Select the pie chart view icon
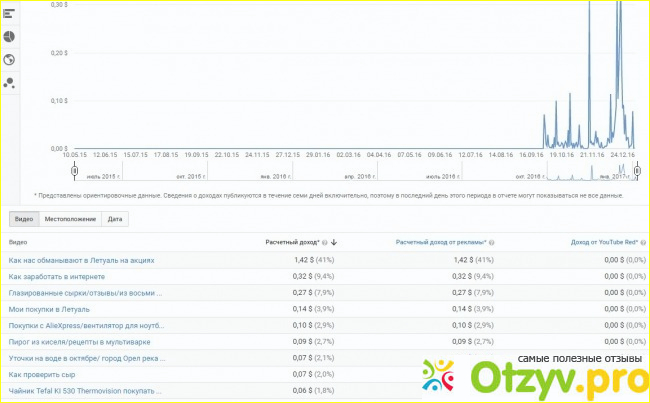 pos(9,35)
